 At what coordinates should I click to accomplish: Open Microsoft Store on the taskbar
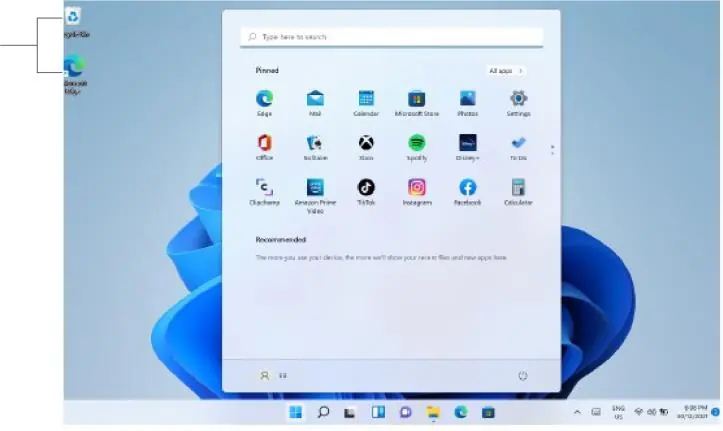coord(488,413)
